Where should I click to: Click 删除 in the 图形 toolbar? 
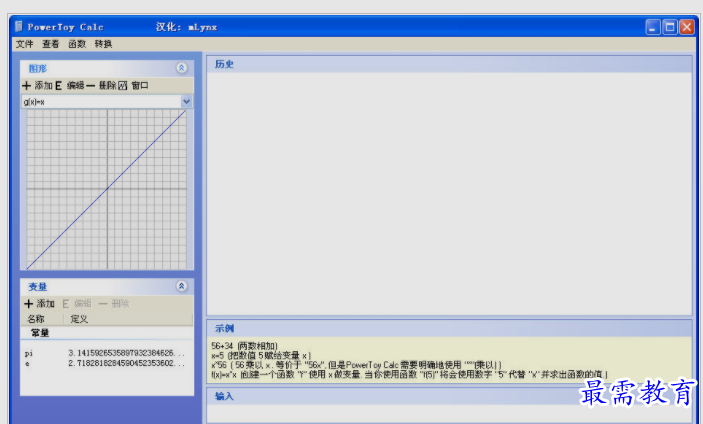tap(101, 85)
